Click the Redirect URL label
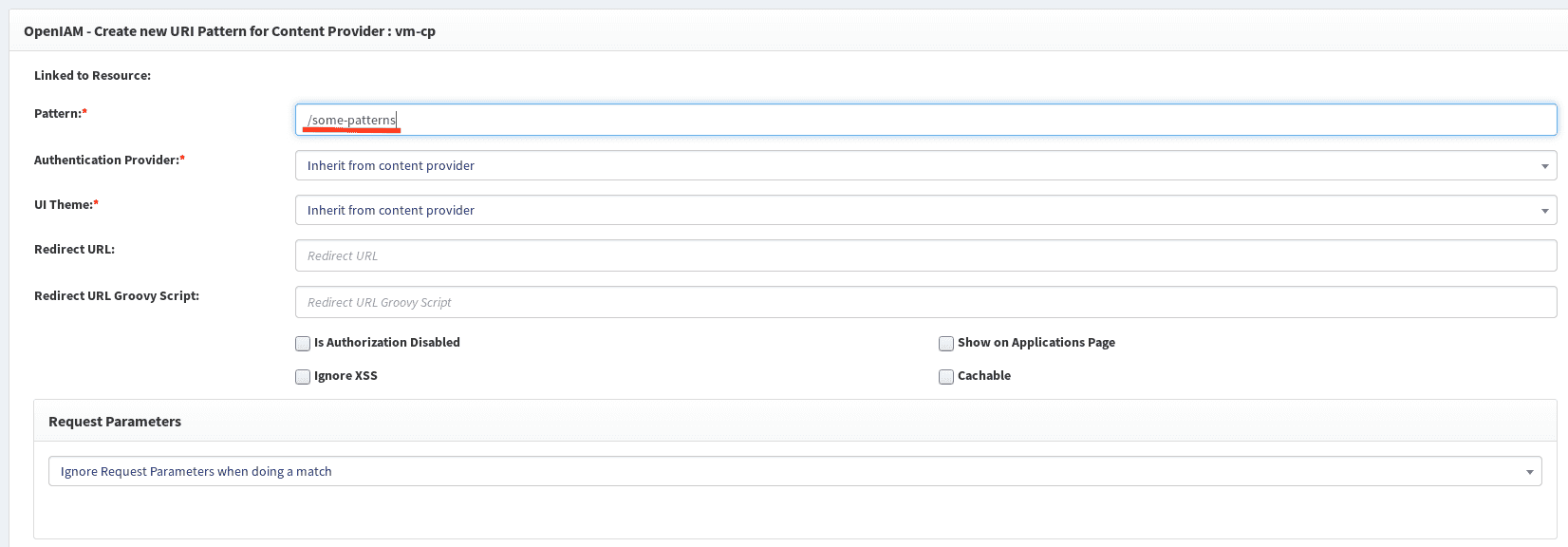The height and width of the screenshot is (547, 1568). [74, 249]
